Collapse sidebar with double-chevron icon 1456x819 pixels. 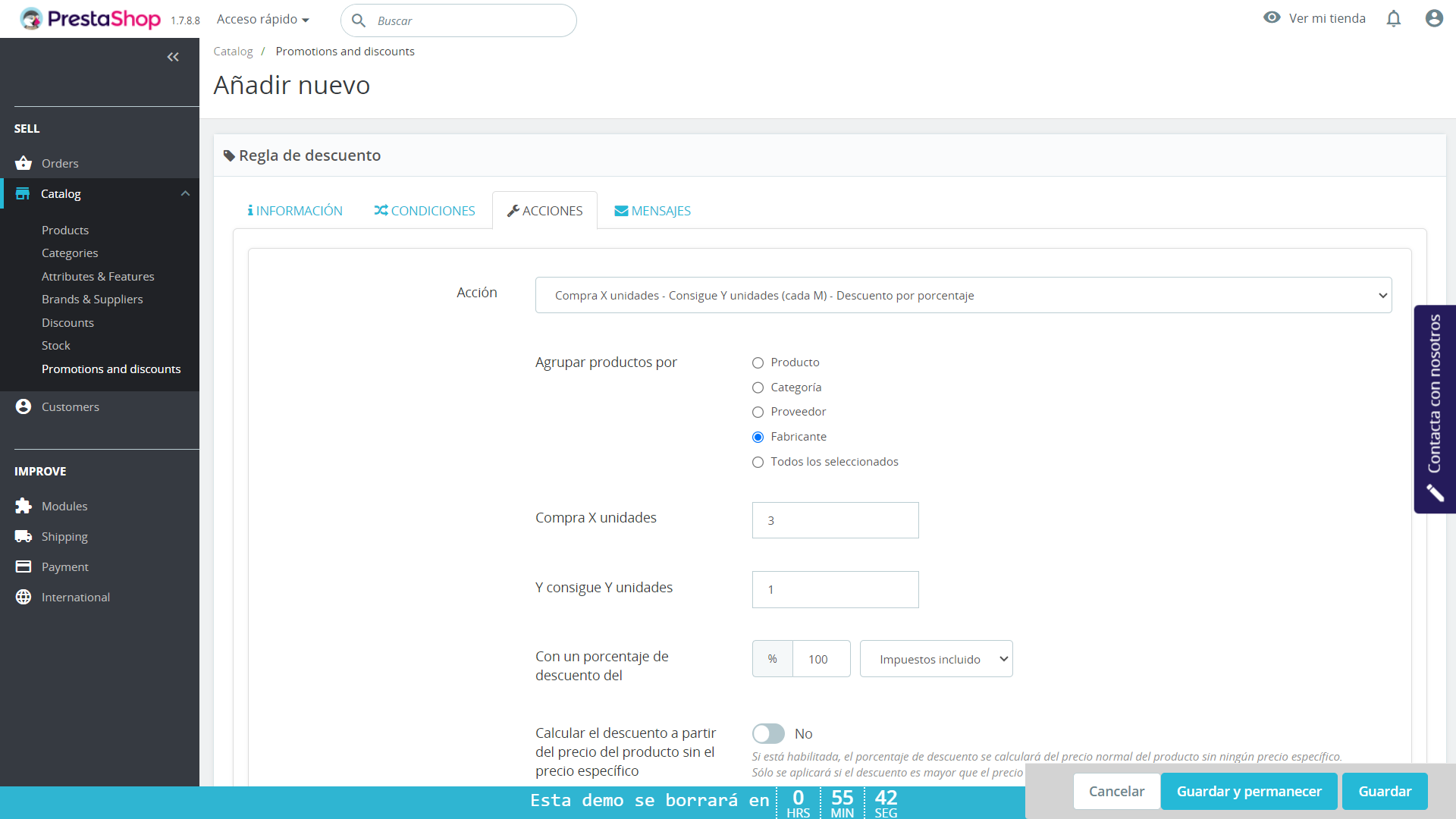[173, 57]
